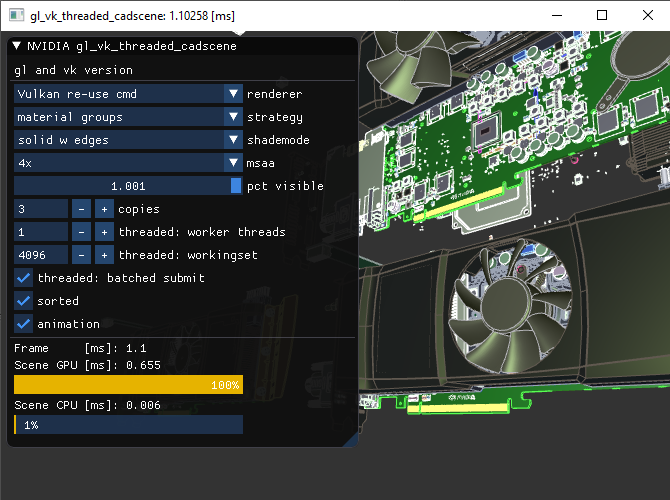Maximize the gl_vk_threaded_cadscene window

click(x=602, y=15)
